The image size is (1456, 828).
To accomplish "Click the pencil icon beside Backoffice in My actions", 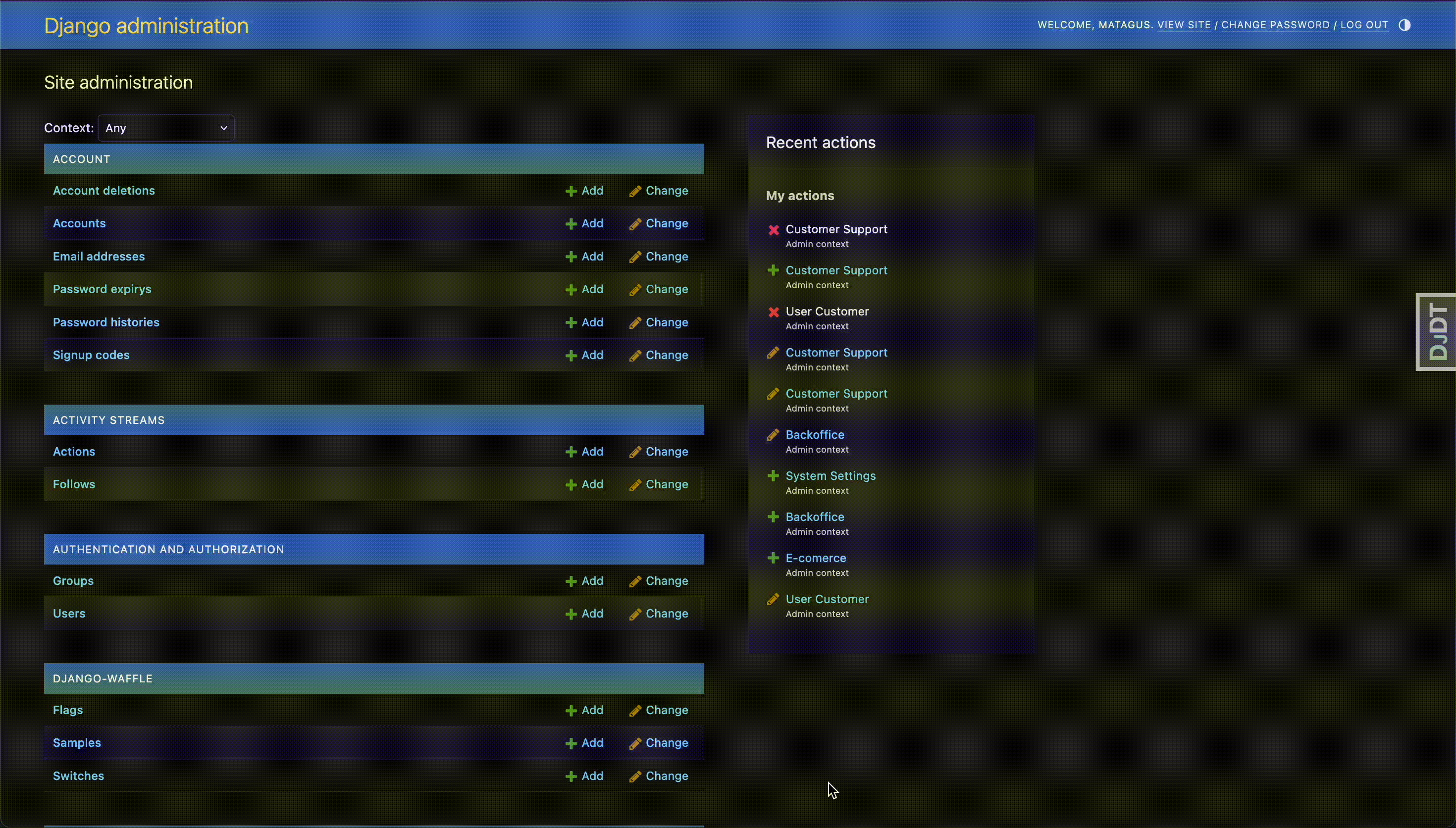I will pyautogui.click(x=773, y=434).
